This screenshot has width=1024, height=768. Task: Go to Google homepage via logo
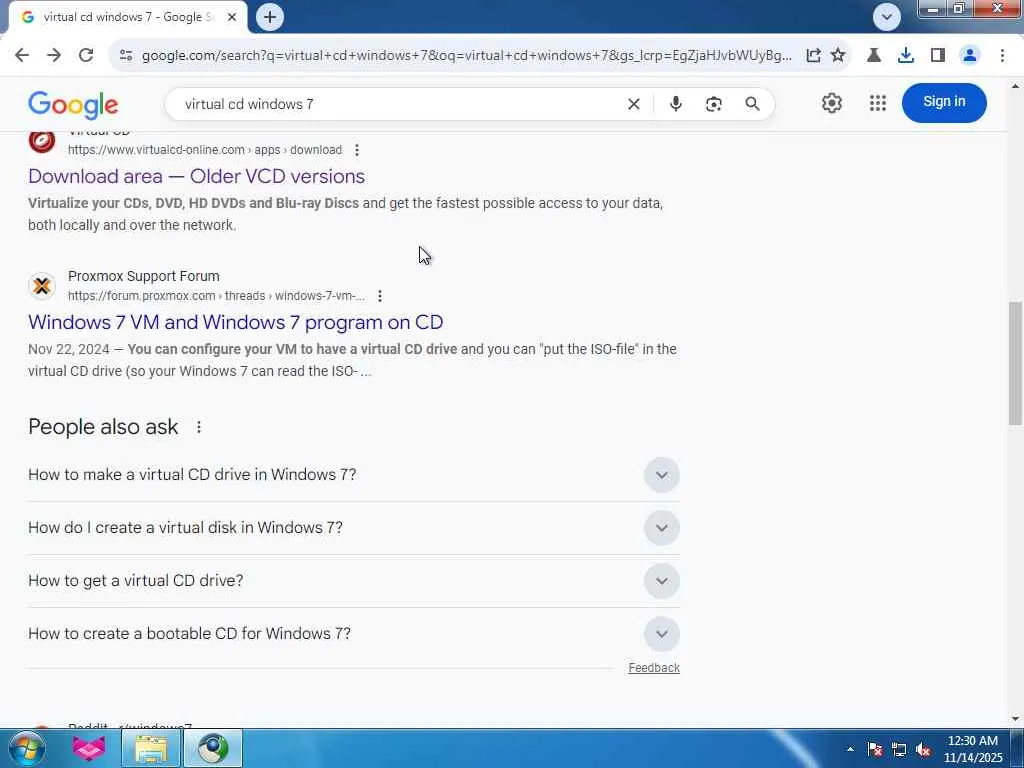pyautogui.click(x=73, y=104)
